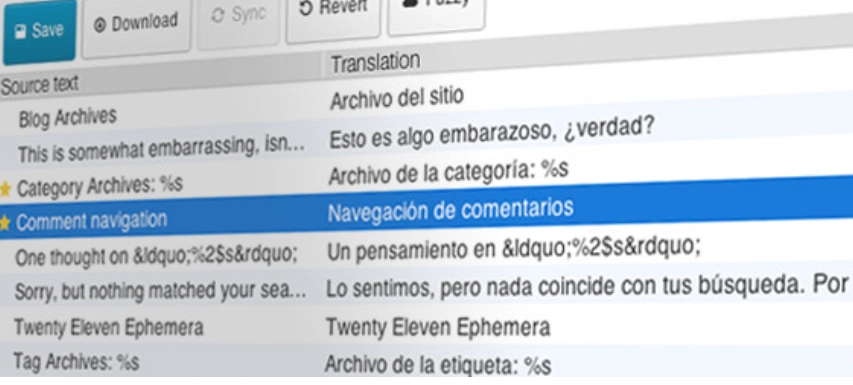853x385 pixels.
Task: Click star icon next to Comment navigation
Action: [5, 222]
